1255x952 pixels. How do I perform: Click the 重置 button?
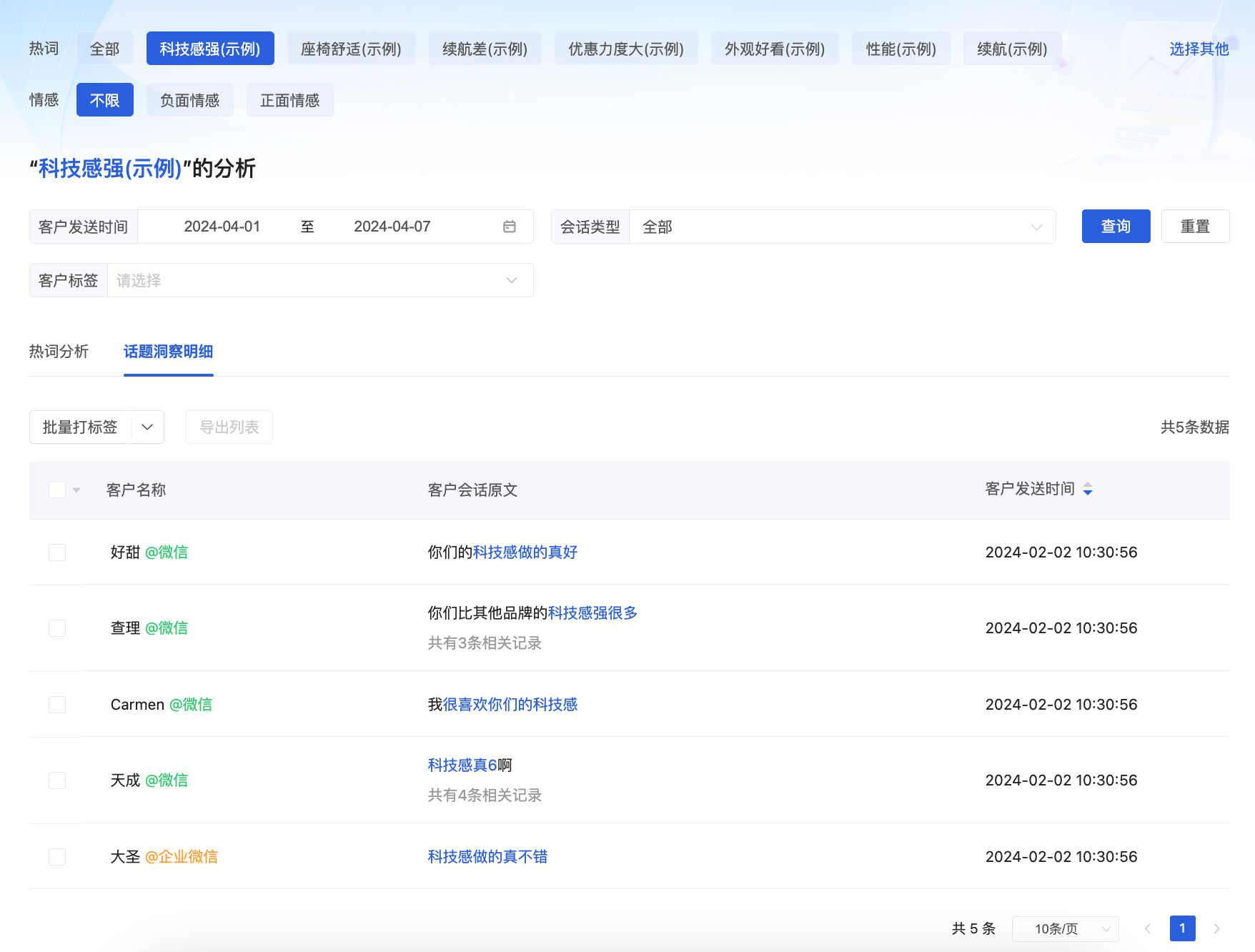point(1195,227)
